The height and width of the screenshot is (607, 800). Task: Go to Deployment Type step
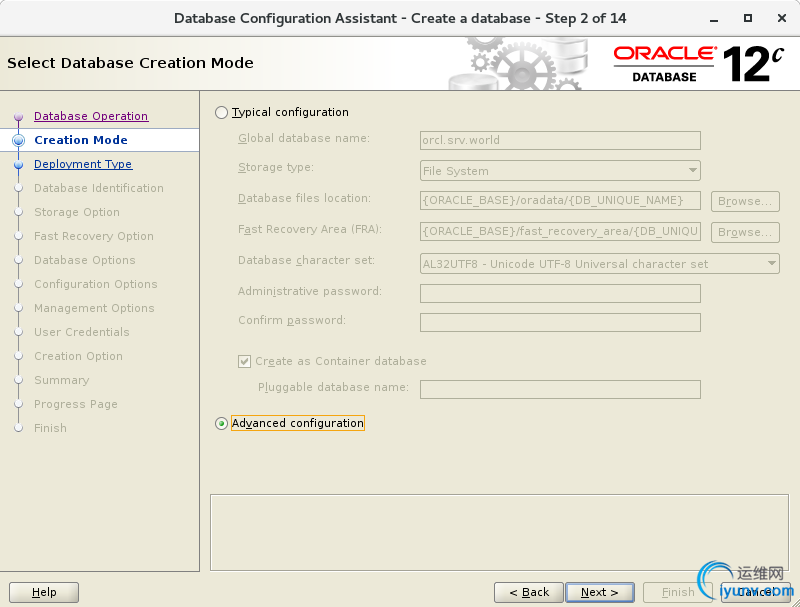(x=83, y=164)
